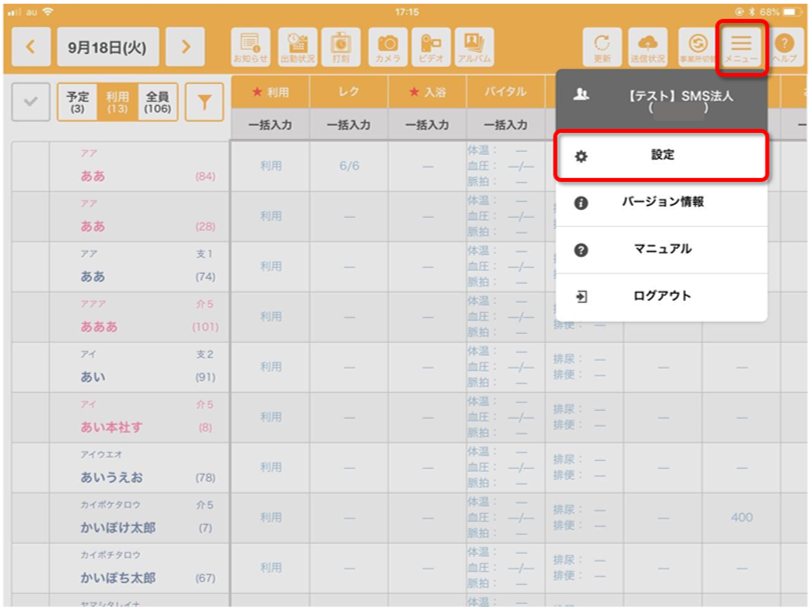Select user あああ (101)
Image resolution: width=809 pixels, height=609 pixels.
click(139, 317)
